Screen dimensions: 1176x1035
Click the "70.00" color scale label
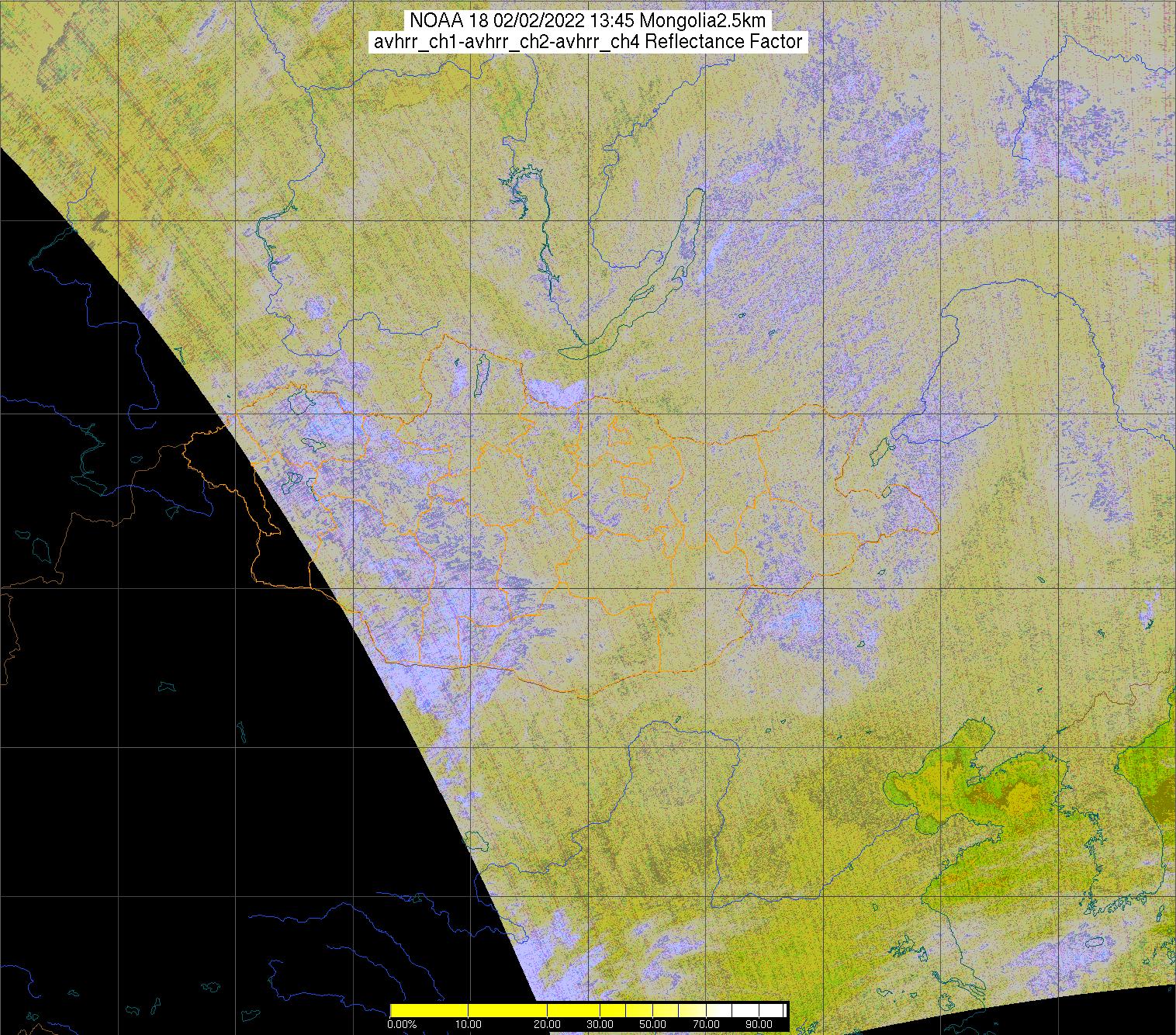coord(707,1025)
